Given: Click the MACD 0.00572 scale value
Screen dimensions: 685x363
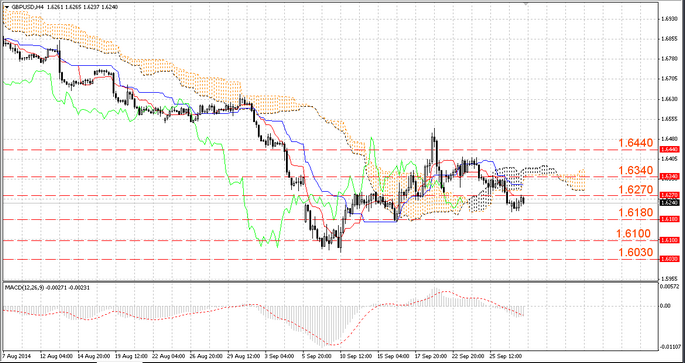Looking at the screenshot, I should (670, 286).
